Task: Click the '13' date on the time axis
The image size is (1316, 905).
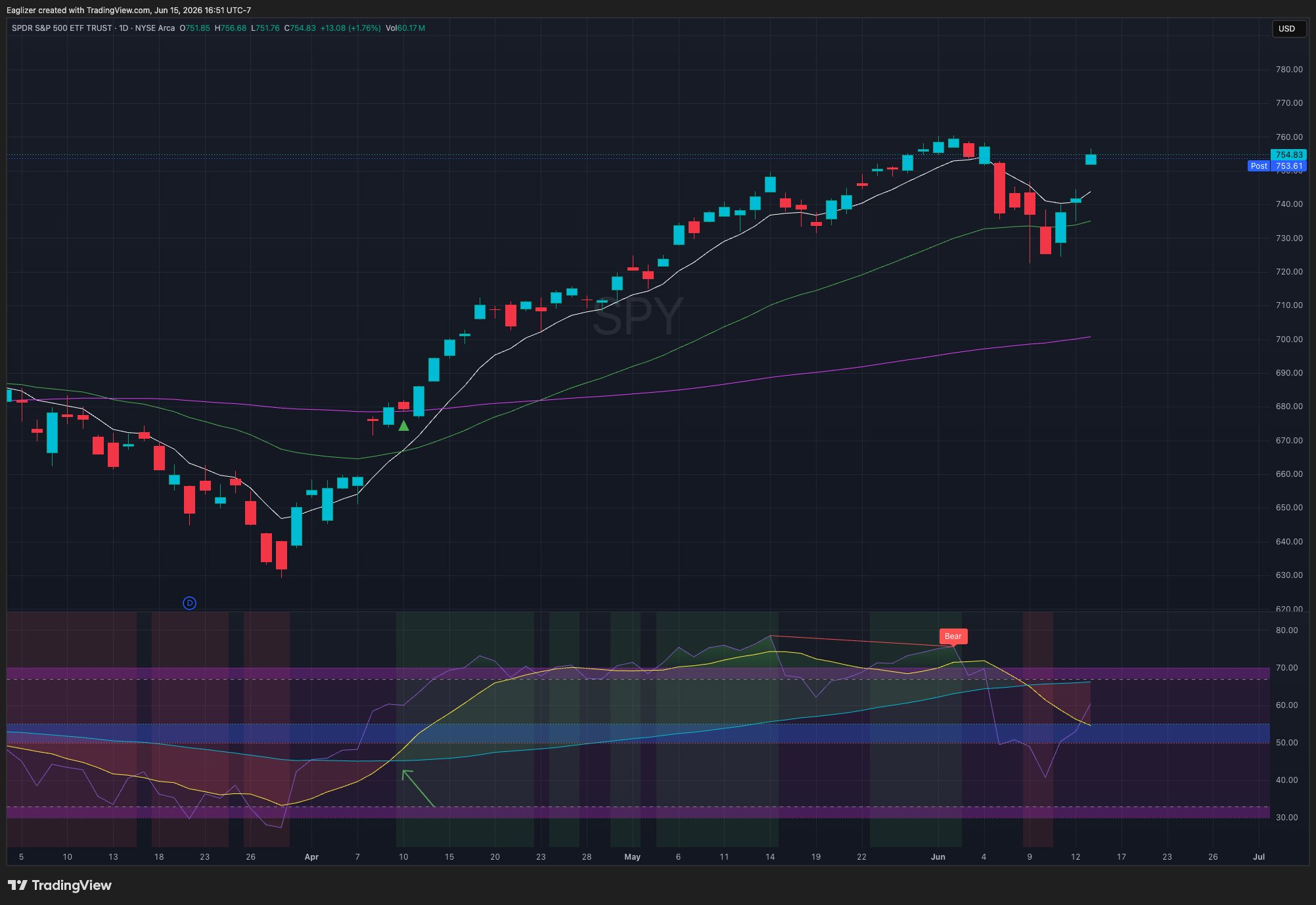Action: (113, 856)
